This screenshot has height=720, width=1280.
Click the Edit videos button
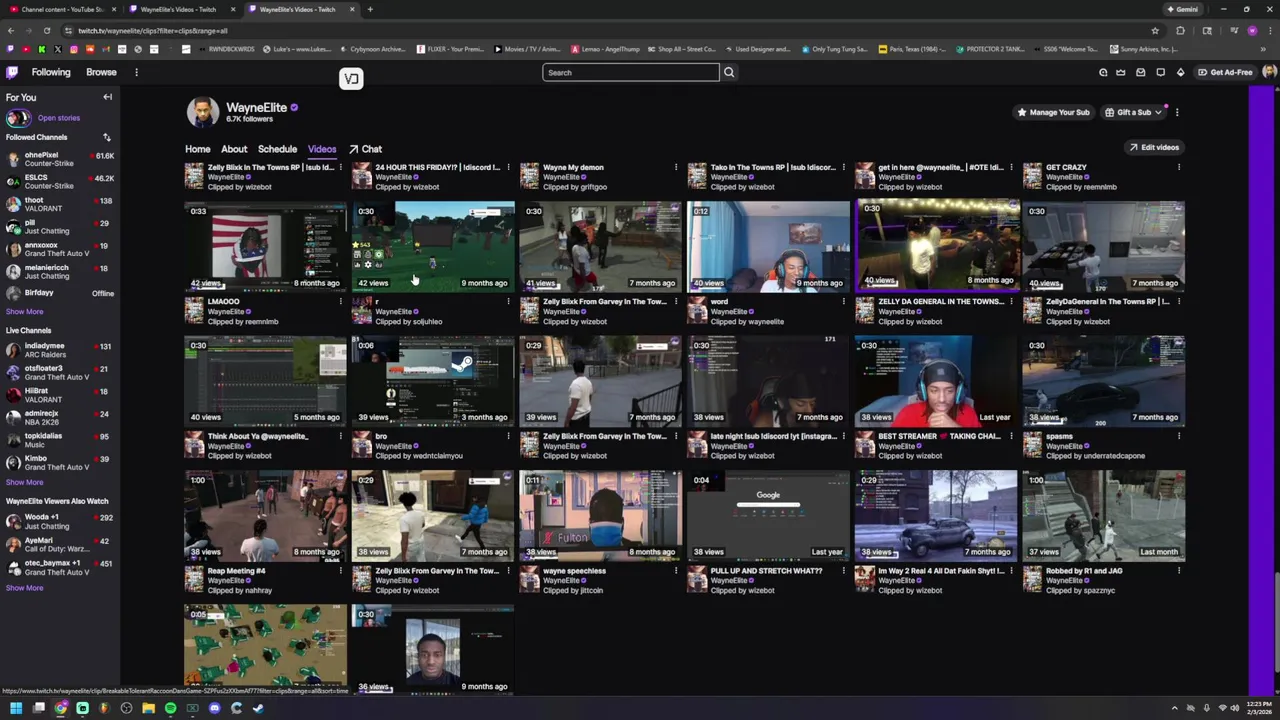point(1154,147)
